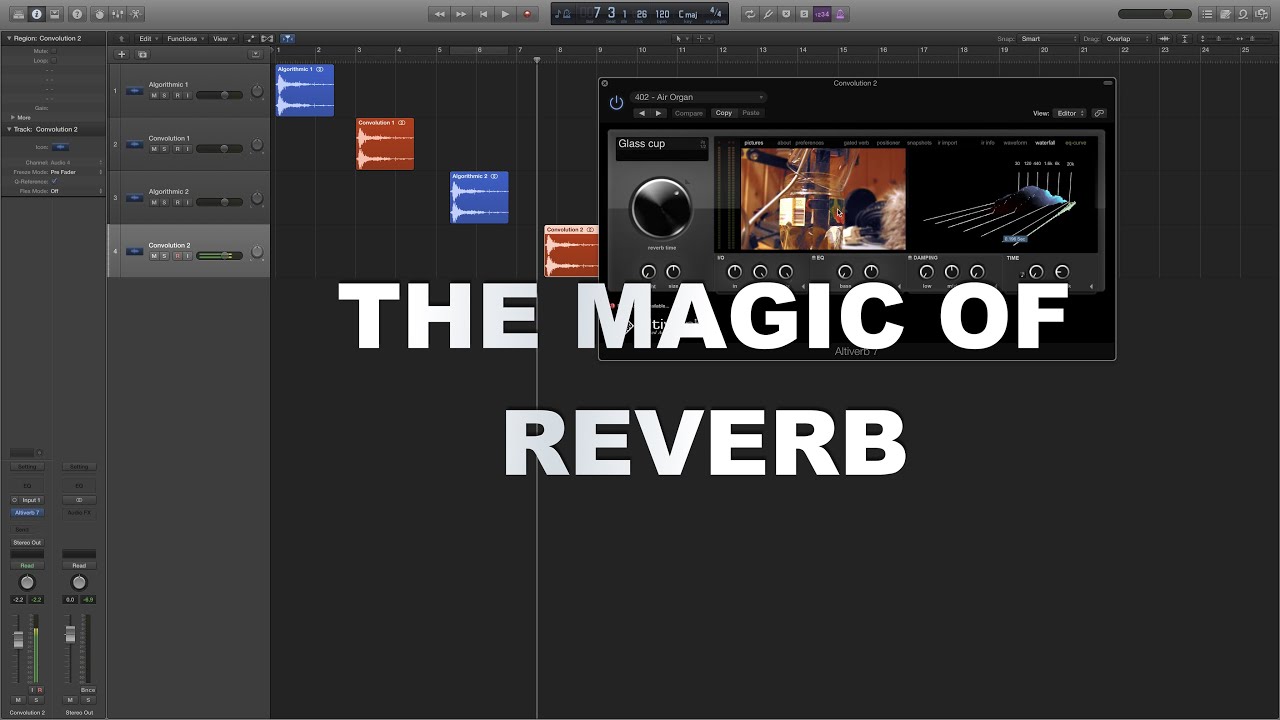Open the Editors scissors icon

136,14
